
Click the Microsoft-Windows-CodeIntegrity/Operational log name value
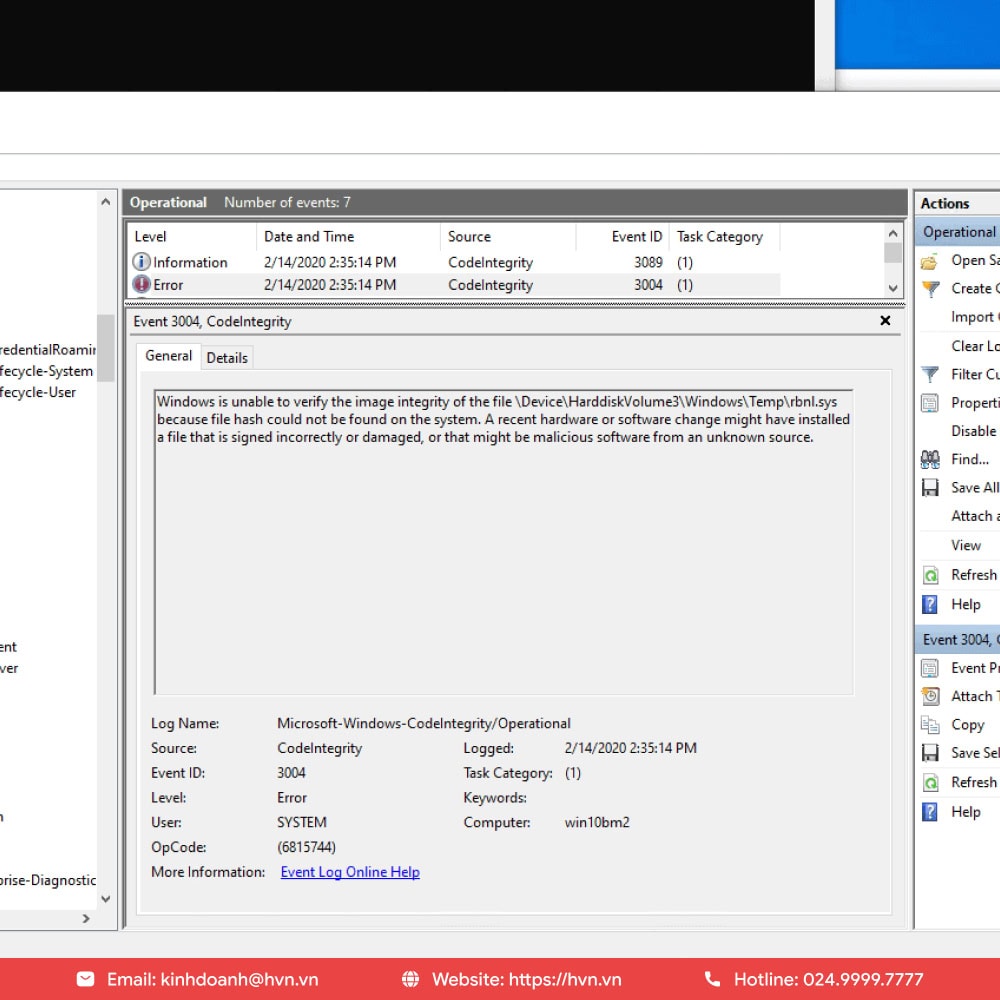[423, 723]
